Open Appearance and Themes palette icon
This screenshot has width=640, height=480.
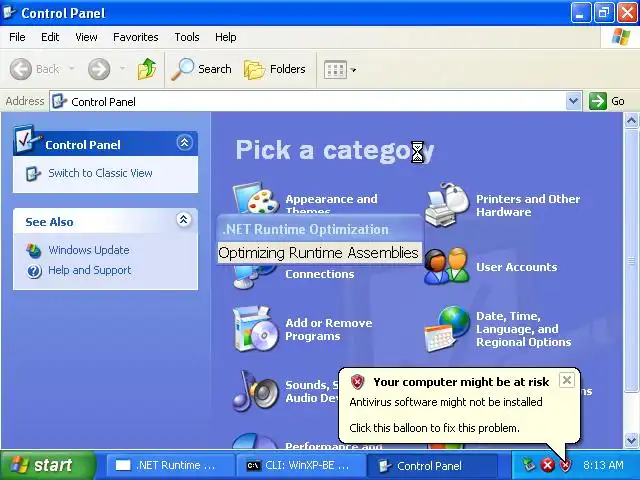[x=256, y=198]
